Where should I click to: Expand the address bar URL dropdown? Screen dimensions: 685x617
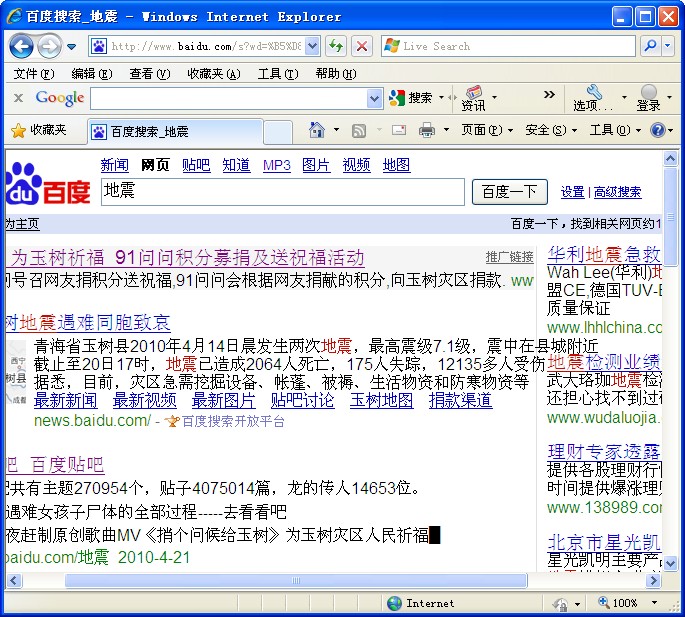tap(312, 46)
